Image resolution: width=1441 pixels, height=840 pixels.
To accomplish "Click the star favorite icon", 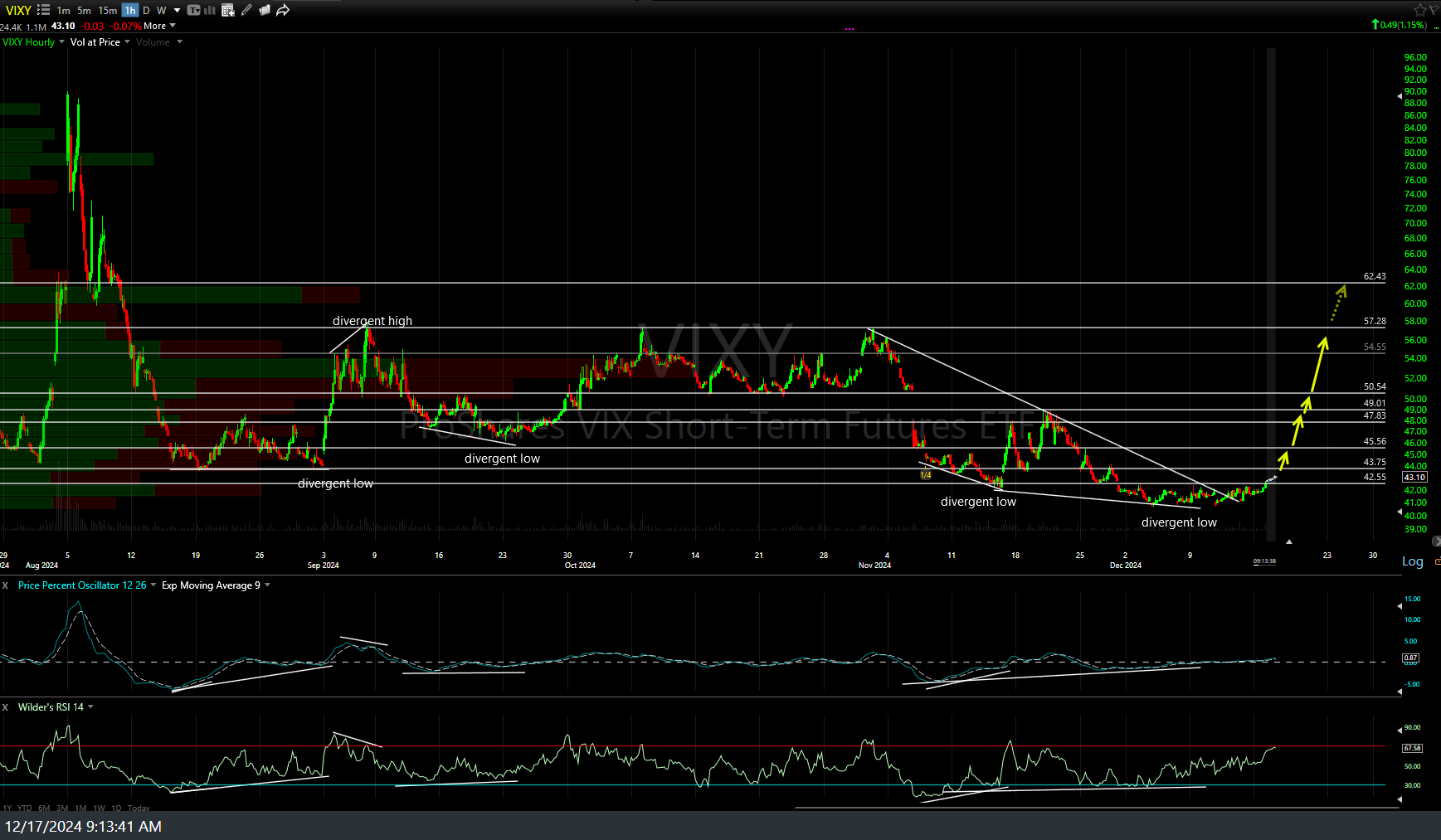I will tap(1420, 10).
